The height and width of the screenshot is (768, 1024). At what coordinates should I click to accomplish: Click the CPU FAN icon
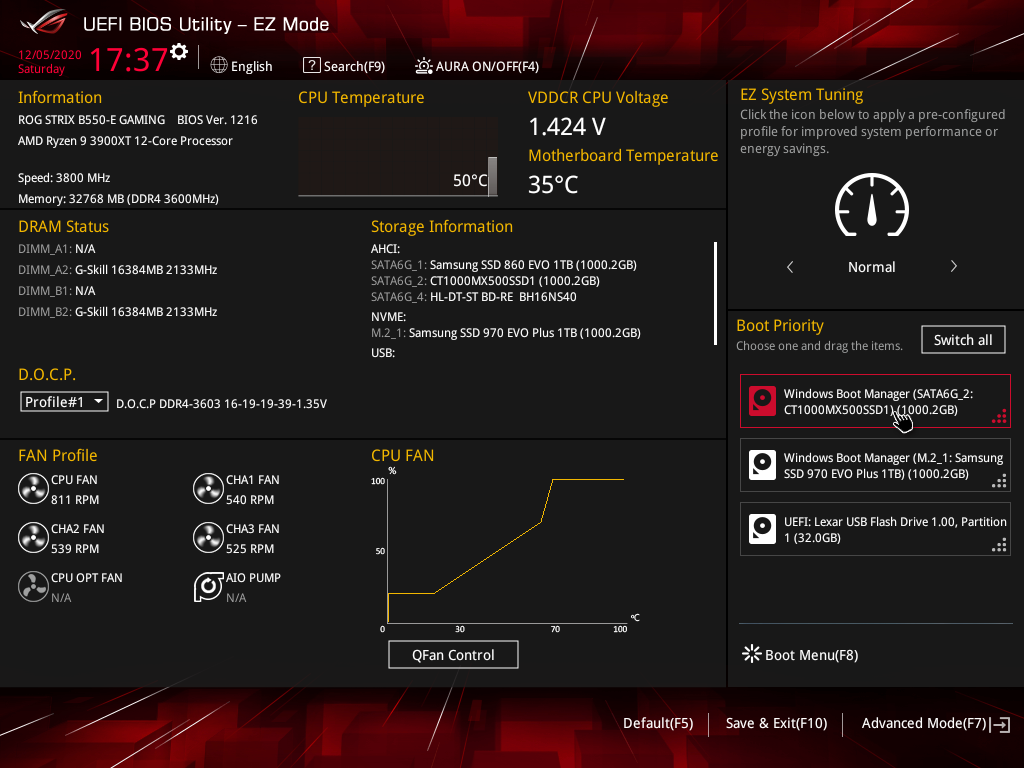(x=33, y=488)
